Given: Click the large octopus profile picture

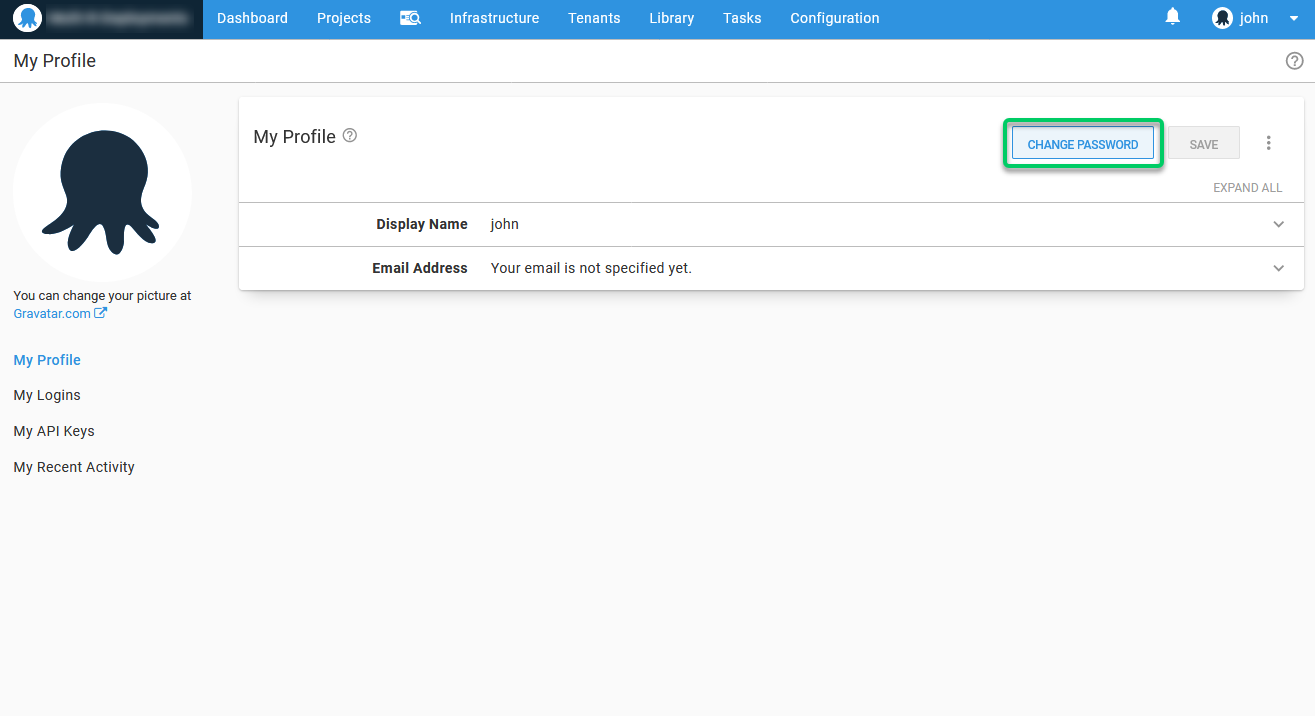Looking at the screenshot, I should (x=102, y=192).
